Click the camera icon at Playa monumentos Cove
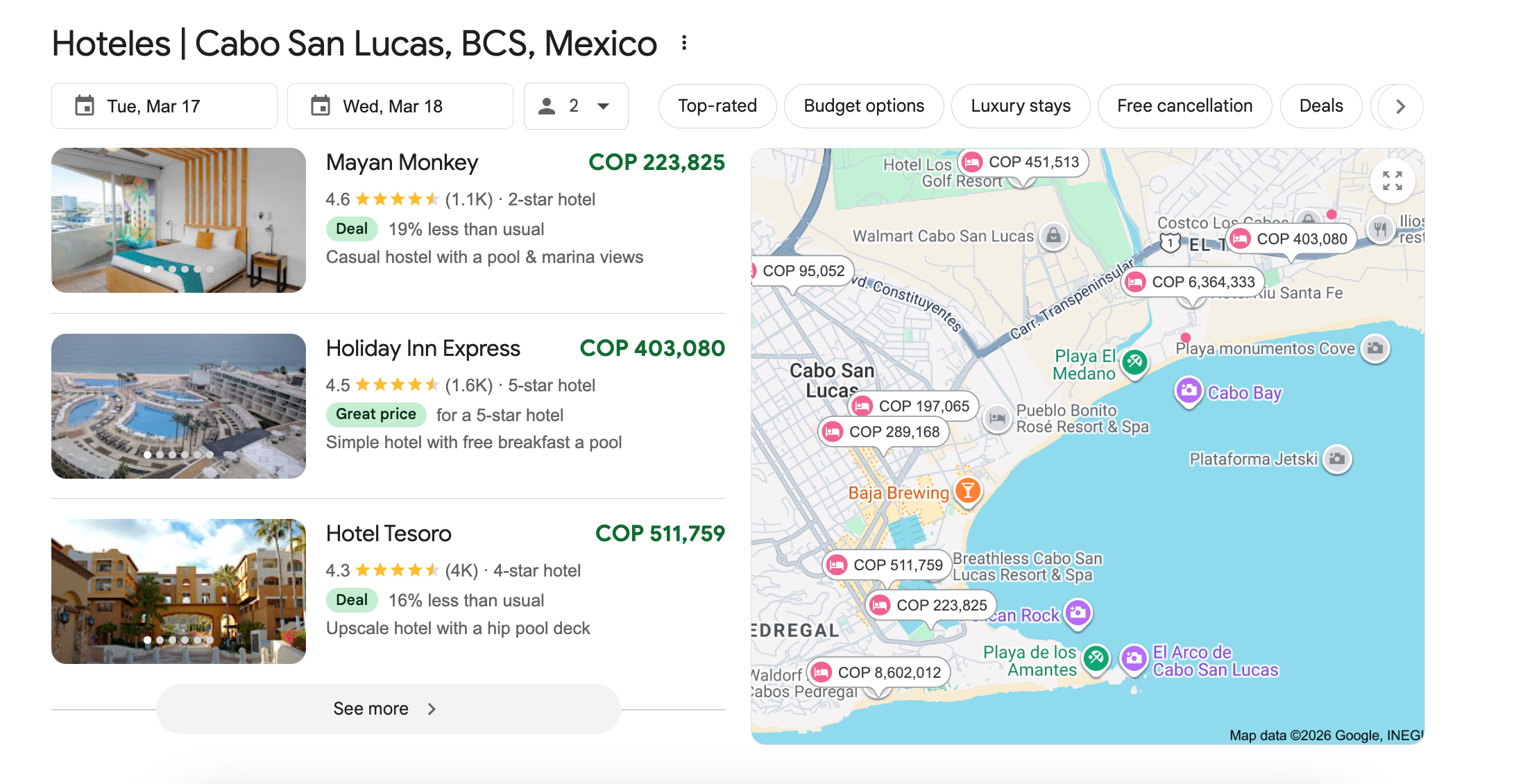The height and width of the screenshot is (784, 1532). [1376, 349]
